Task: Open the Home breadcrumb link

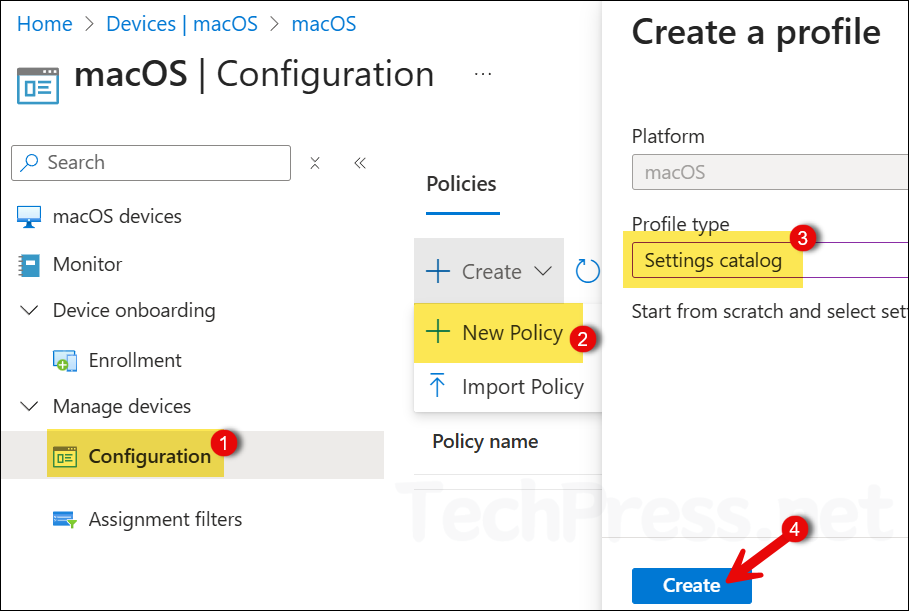Action: pos(45,24)
